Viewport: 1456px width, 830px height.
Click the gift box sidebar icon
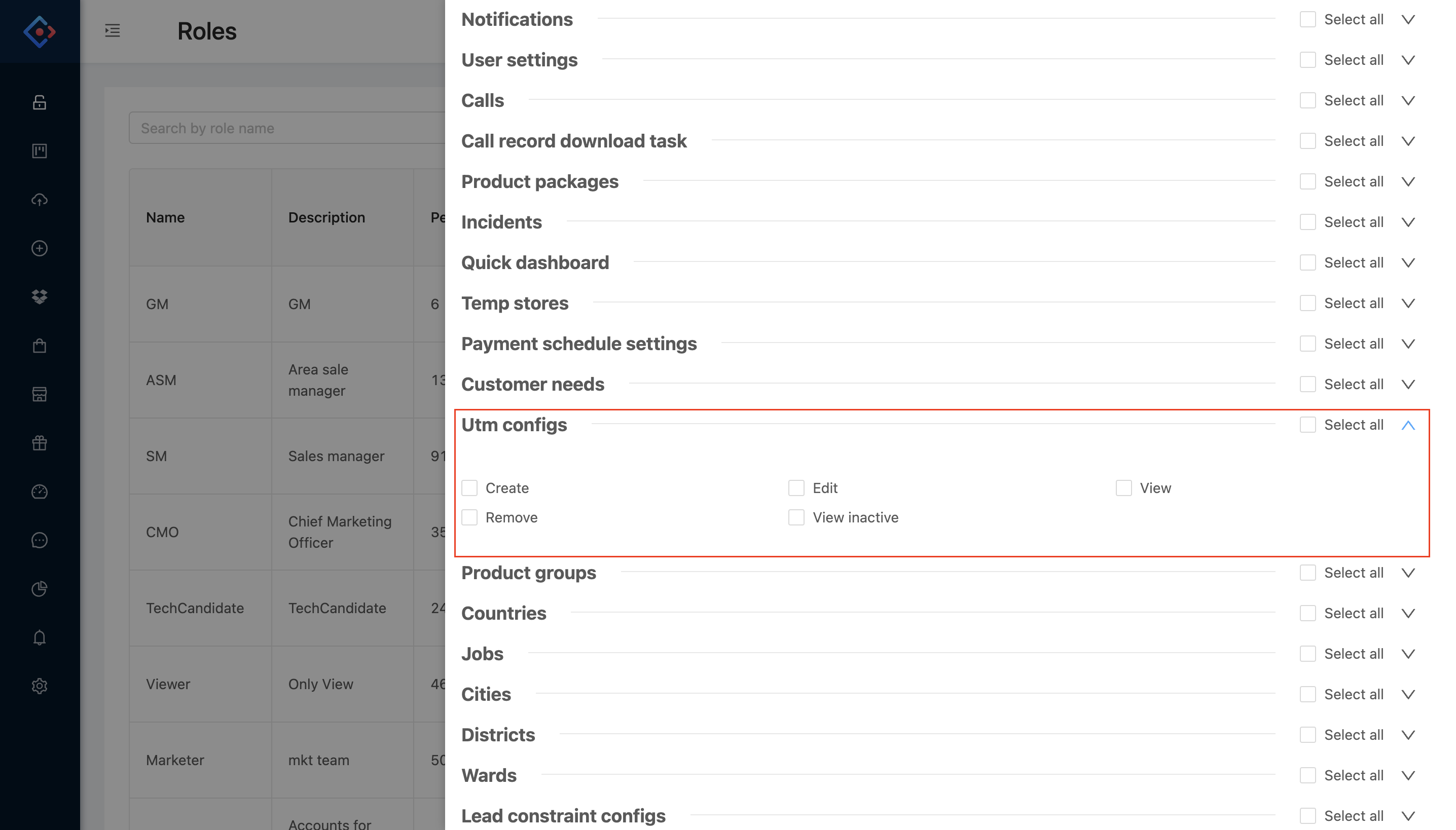coord(40,443)
